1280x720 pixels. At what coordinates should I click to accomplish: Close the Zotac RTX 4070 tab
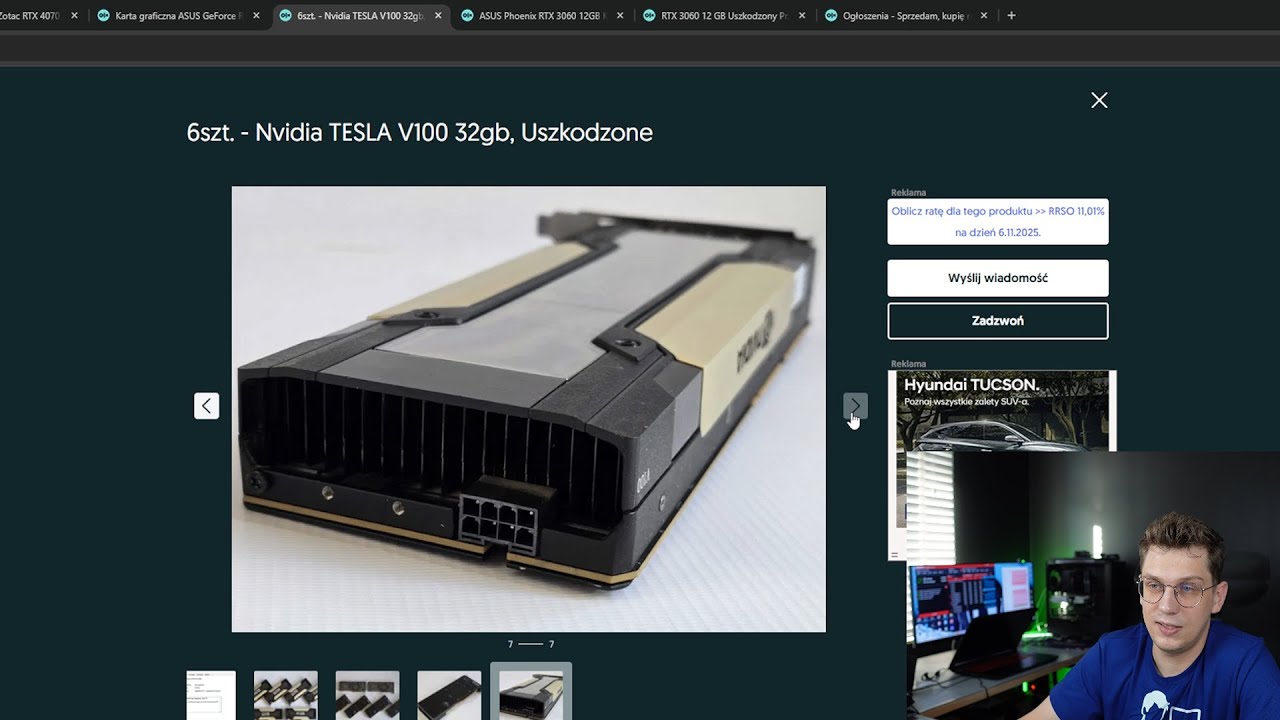[x=74, y=16]
